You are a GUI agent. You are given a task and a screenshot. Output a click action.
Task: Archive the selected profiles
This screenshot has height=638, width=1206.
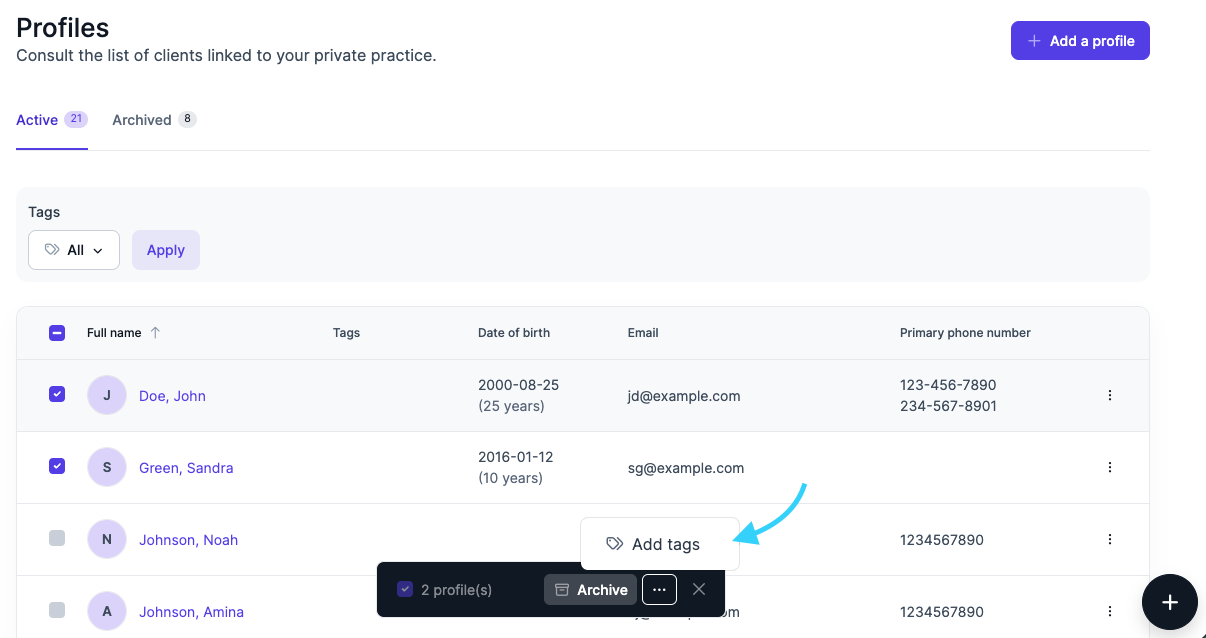point(590,590)
